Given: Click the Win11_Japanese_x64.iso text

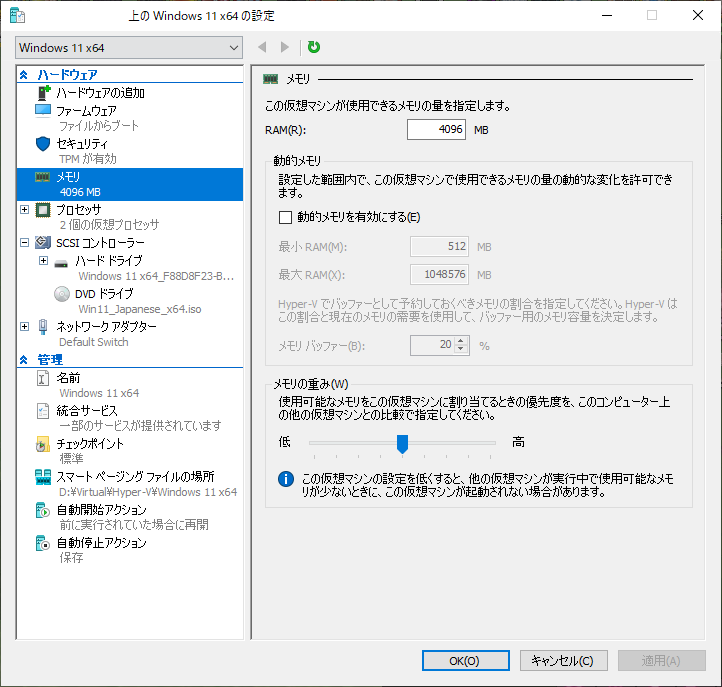Looking at the screenshot, I should (140, 309).
